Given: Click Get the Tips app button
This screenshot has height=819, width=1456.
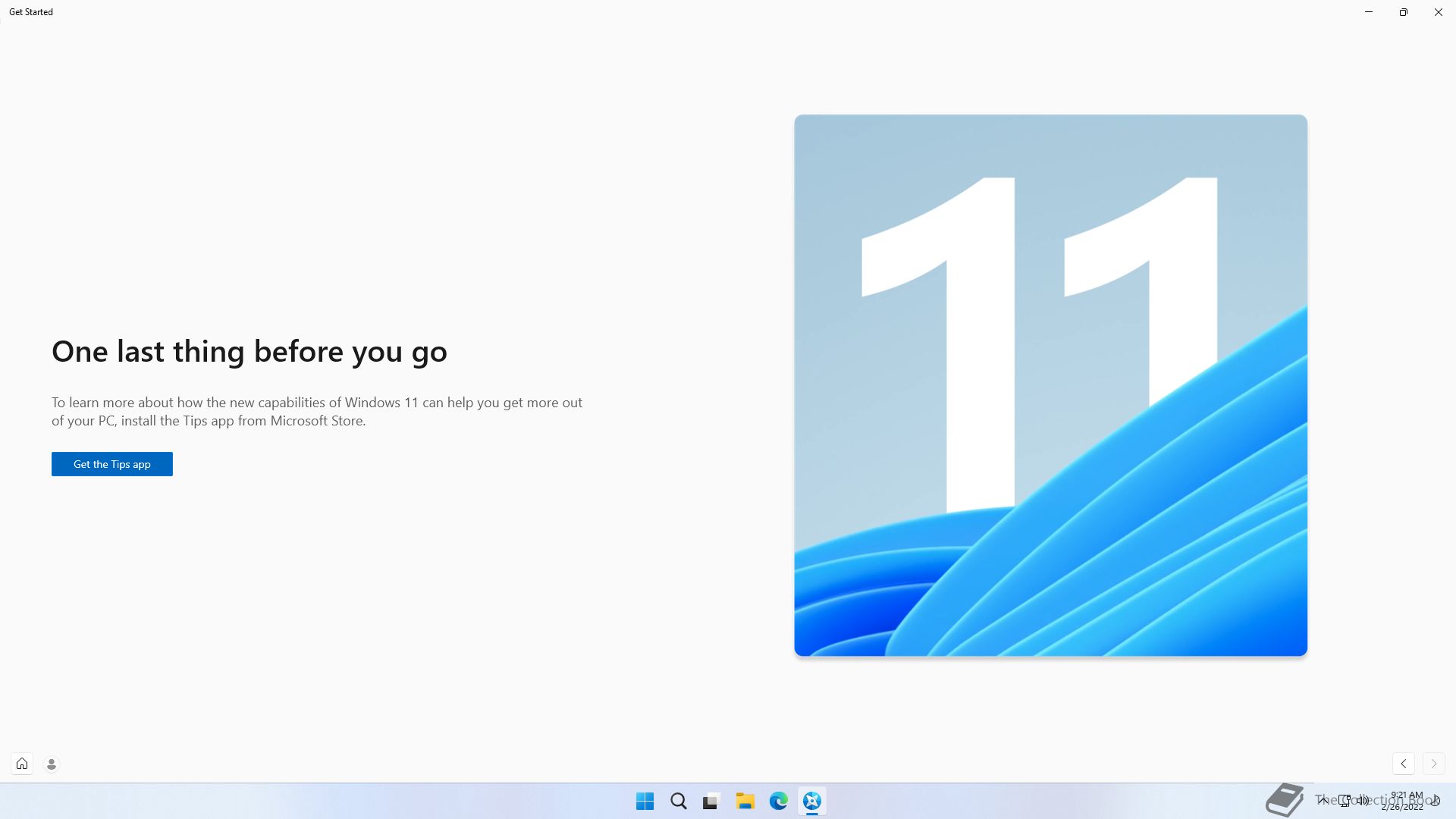Looking at the screenshot, I should tap(112, 464).
